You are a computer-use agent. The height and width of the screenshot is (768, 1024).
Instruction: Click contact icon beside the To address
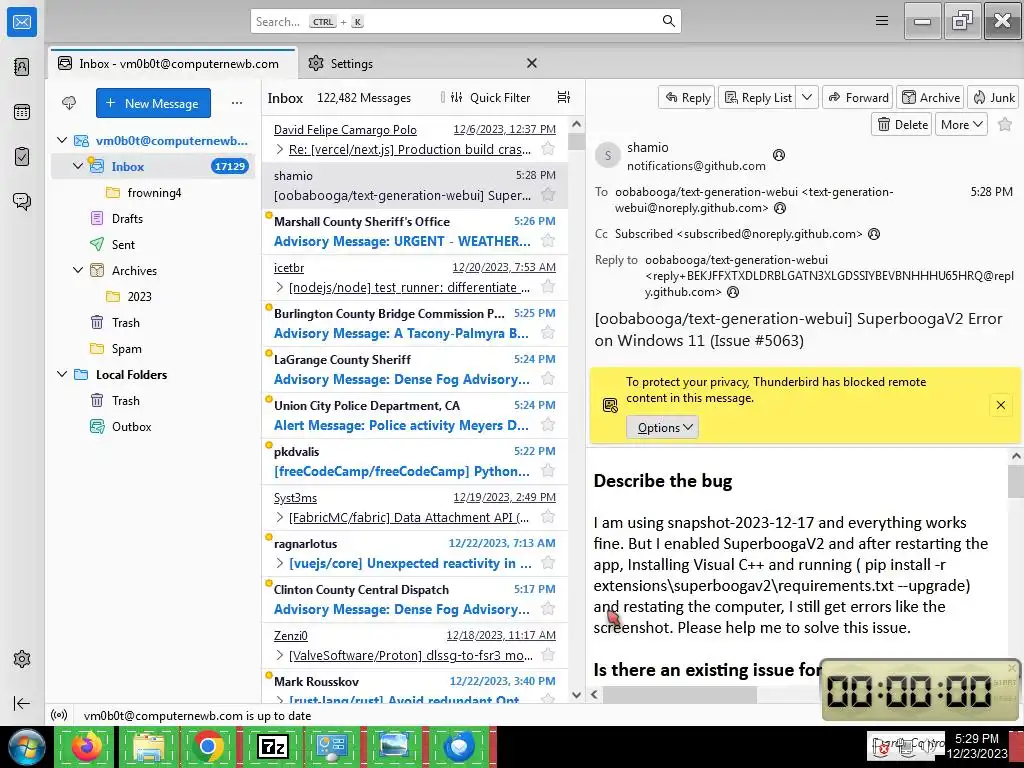pyautogui.click(x=780, y=208)
